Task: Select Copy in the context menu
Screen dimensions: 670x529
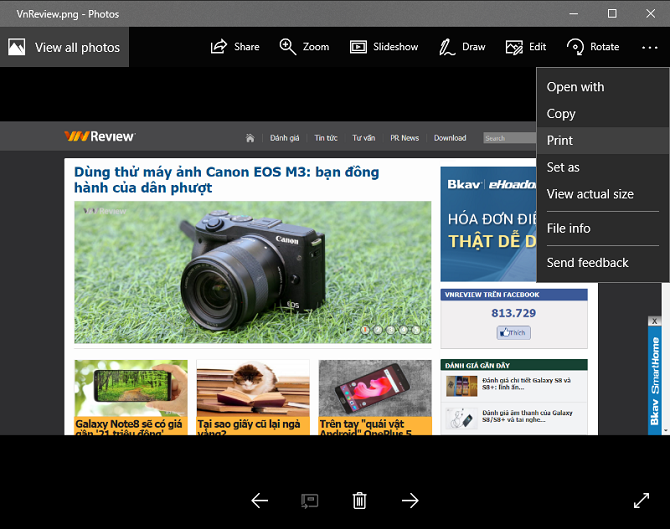Action: [x=561, y=114]
